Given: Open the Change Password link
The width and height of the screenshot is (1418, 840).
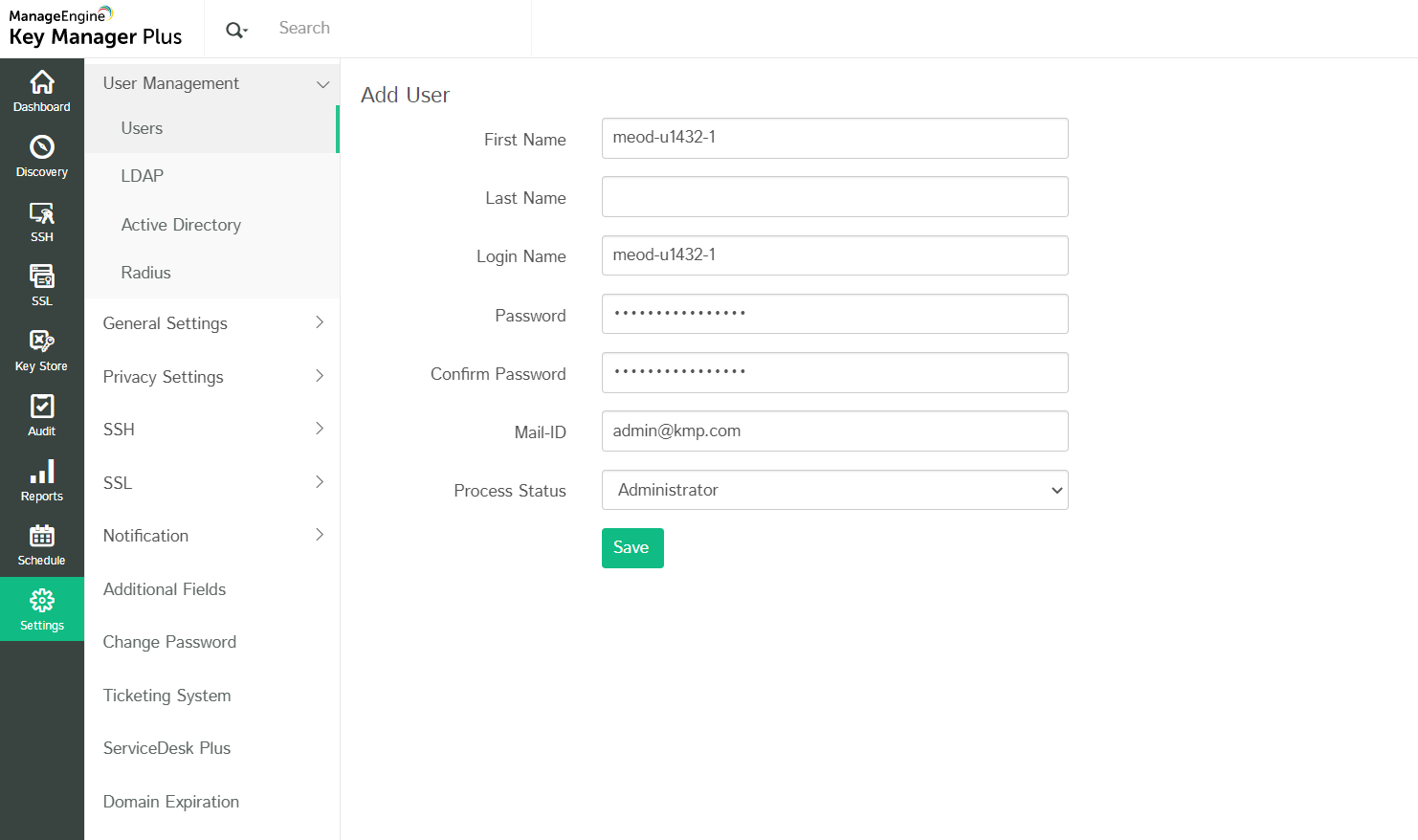Looking at the screenshot, I should [x=169, y=642].
